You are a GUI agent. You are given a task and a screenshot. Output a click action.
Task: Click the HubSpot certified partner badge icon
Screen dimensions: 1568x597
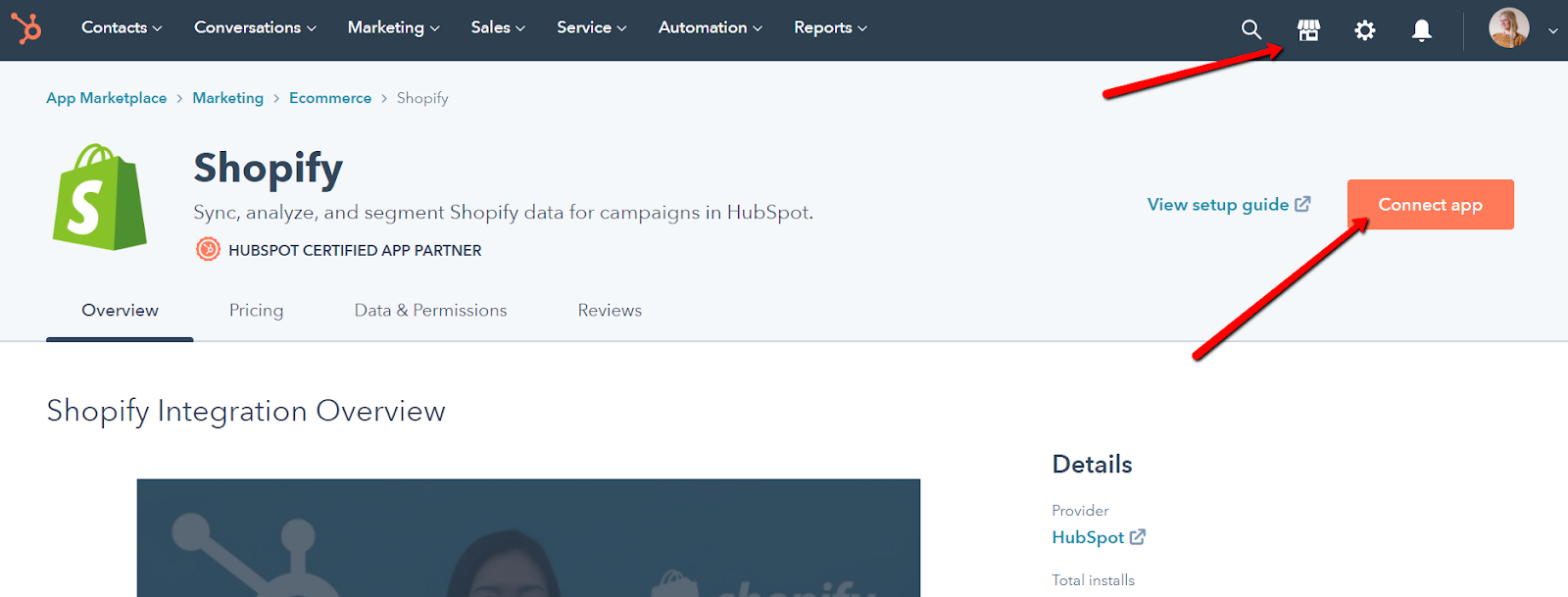pos(208,250)
